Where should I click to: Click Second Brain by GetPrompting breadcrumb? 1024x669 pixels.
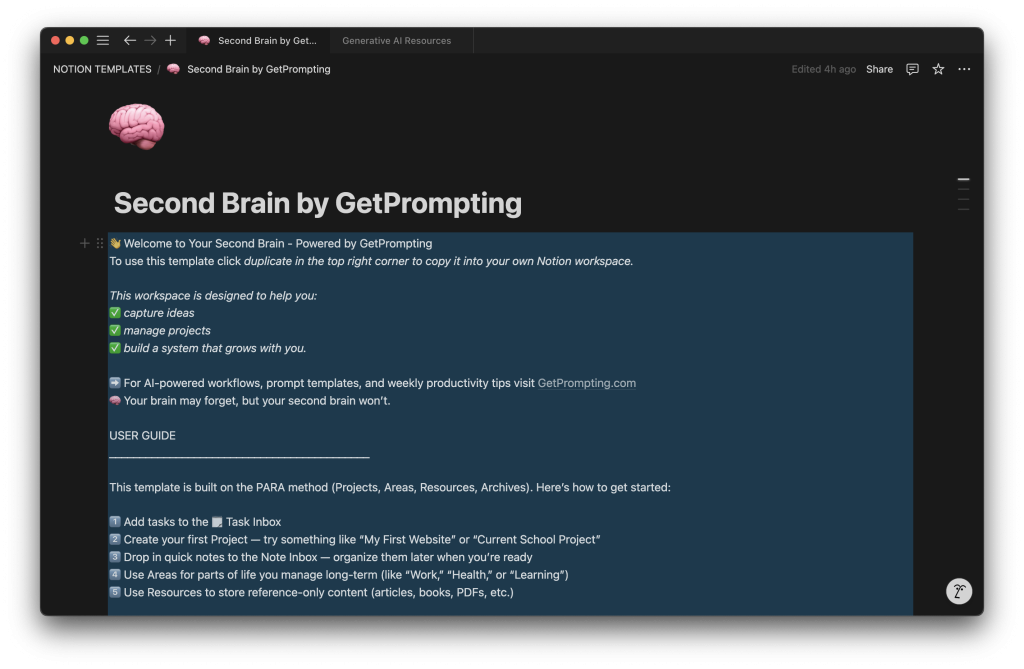[249, 69]
